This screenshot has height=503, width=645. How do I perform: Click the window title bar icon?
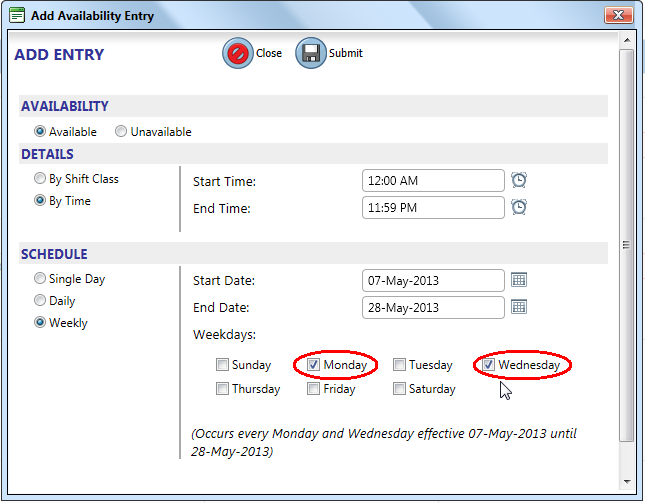click(x=17, y=15)
